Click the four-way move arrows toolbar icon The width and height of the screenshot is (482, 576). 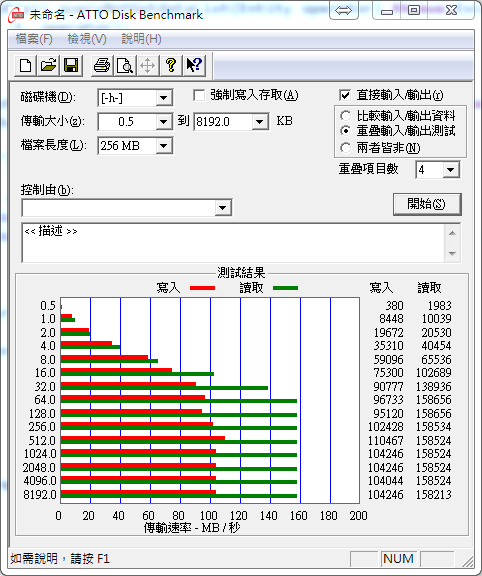pyautogui.click(x=147, y=66)
